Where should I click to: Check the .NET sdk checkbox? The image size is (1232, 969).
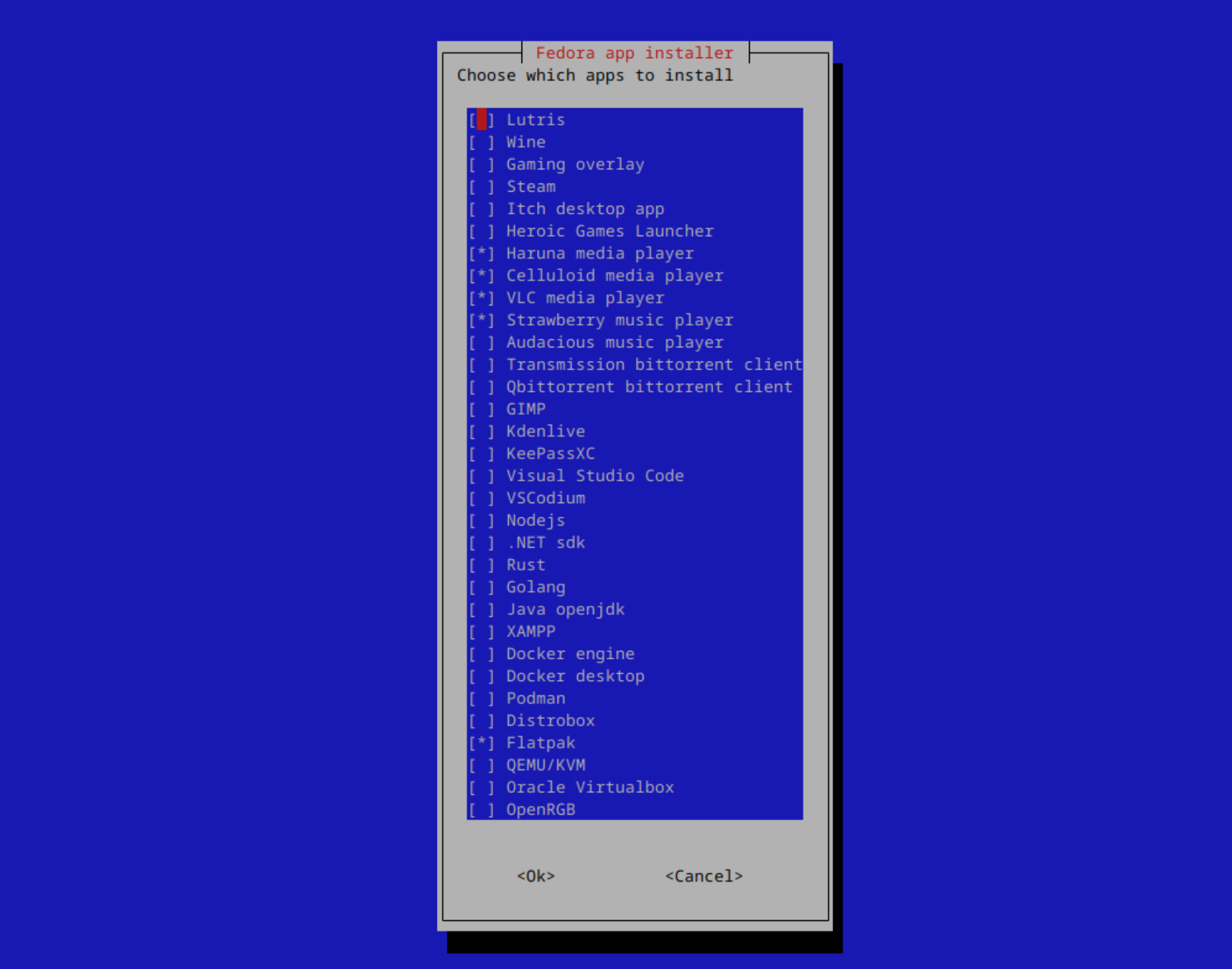[482, 543]
